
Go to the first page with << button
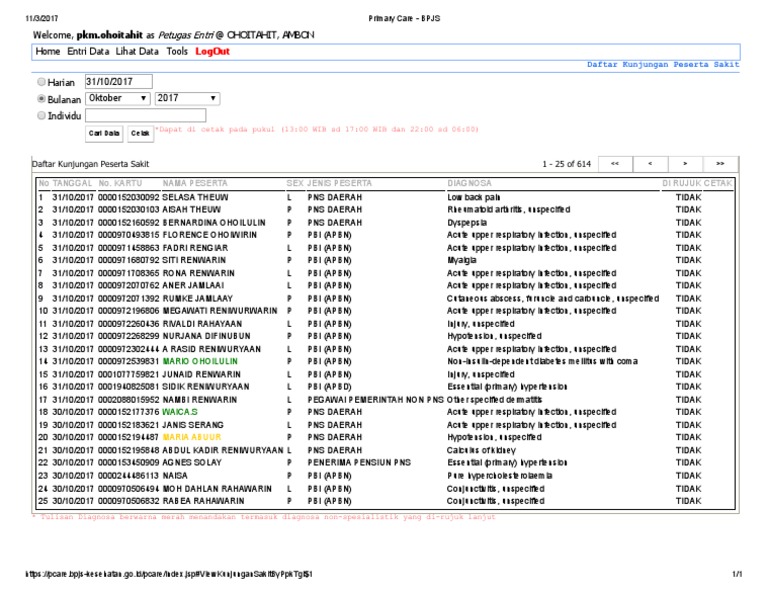pos(615,162)
